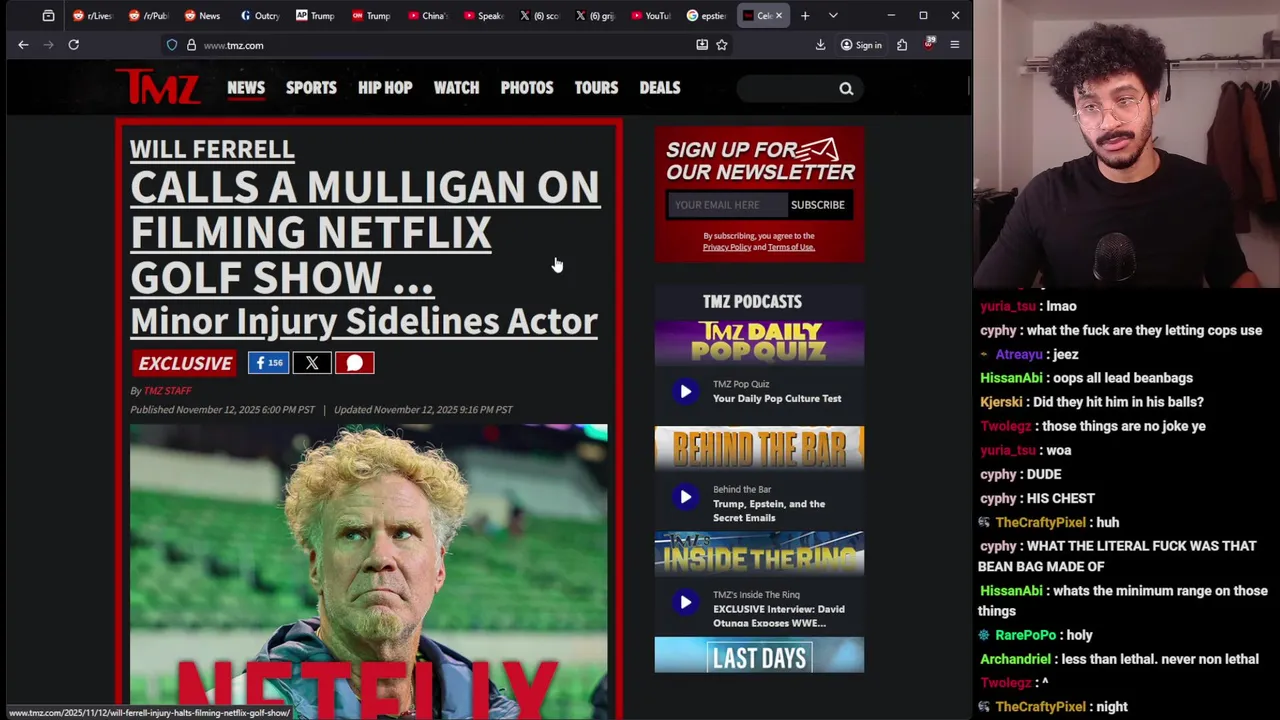
Task: Close the active TMZ tab
Action: click(778, 16)
